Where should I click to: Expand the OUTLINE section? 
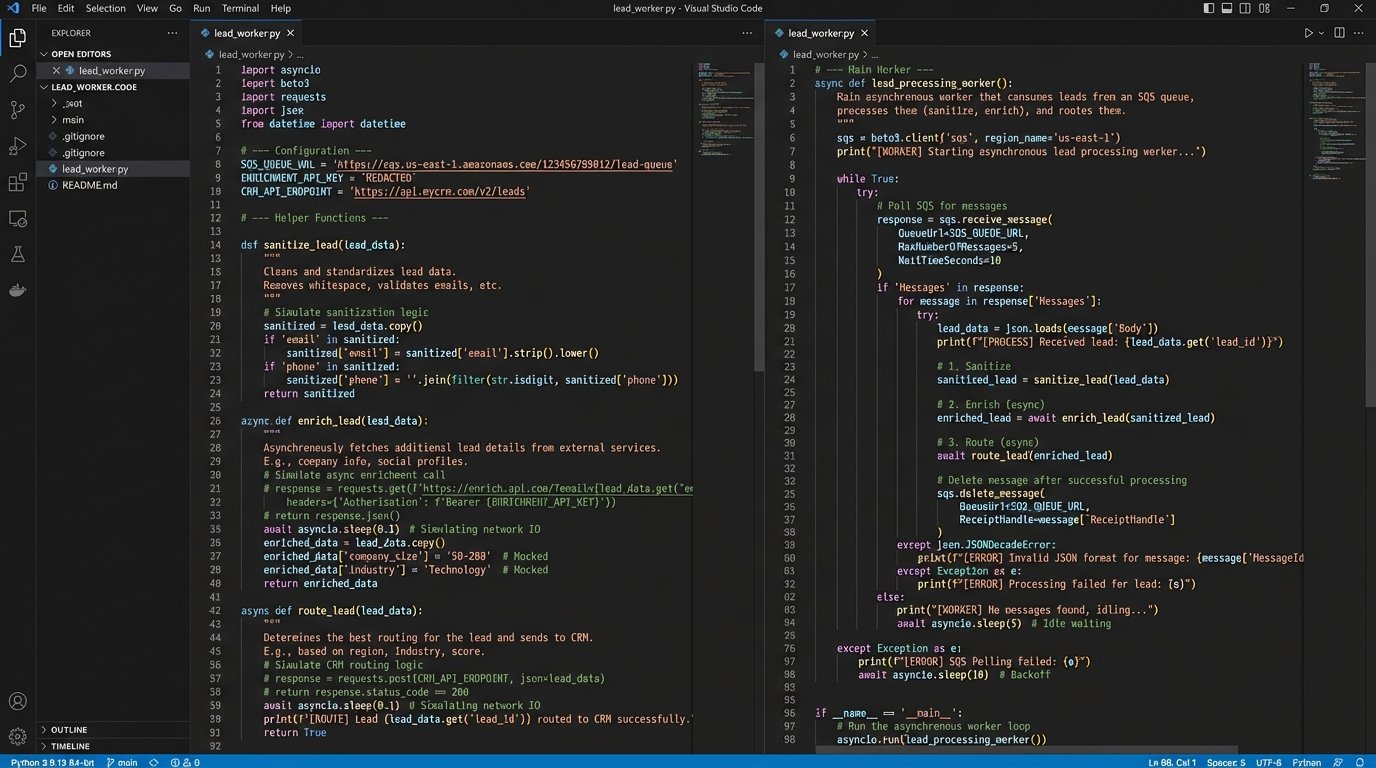tap(69, 730)
